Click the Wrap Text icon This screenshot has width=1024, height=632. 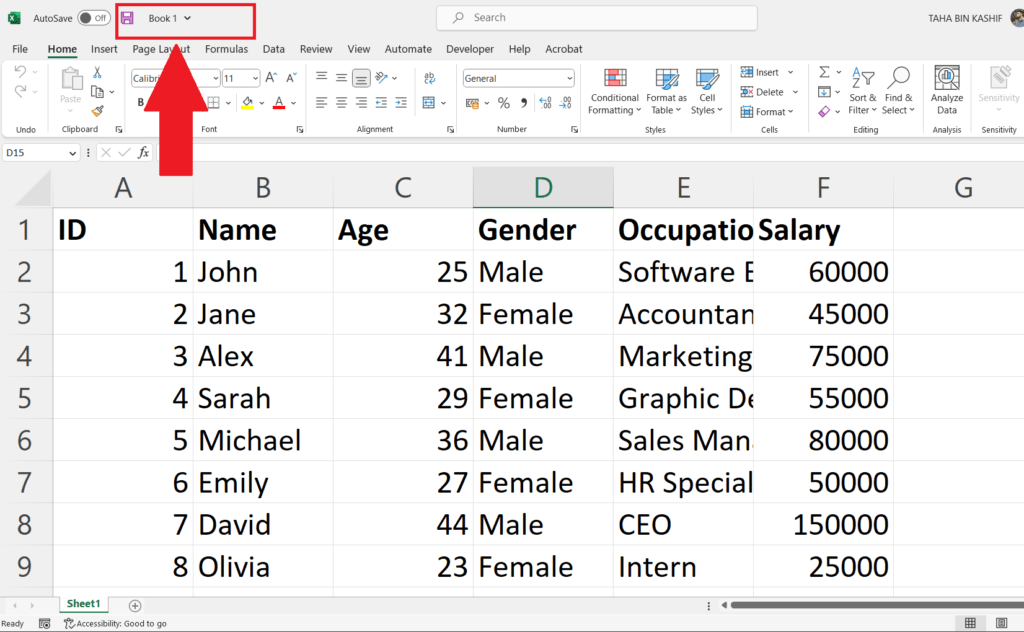coord(429,78)
